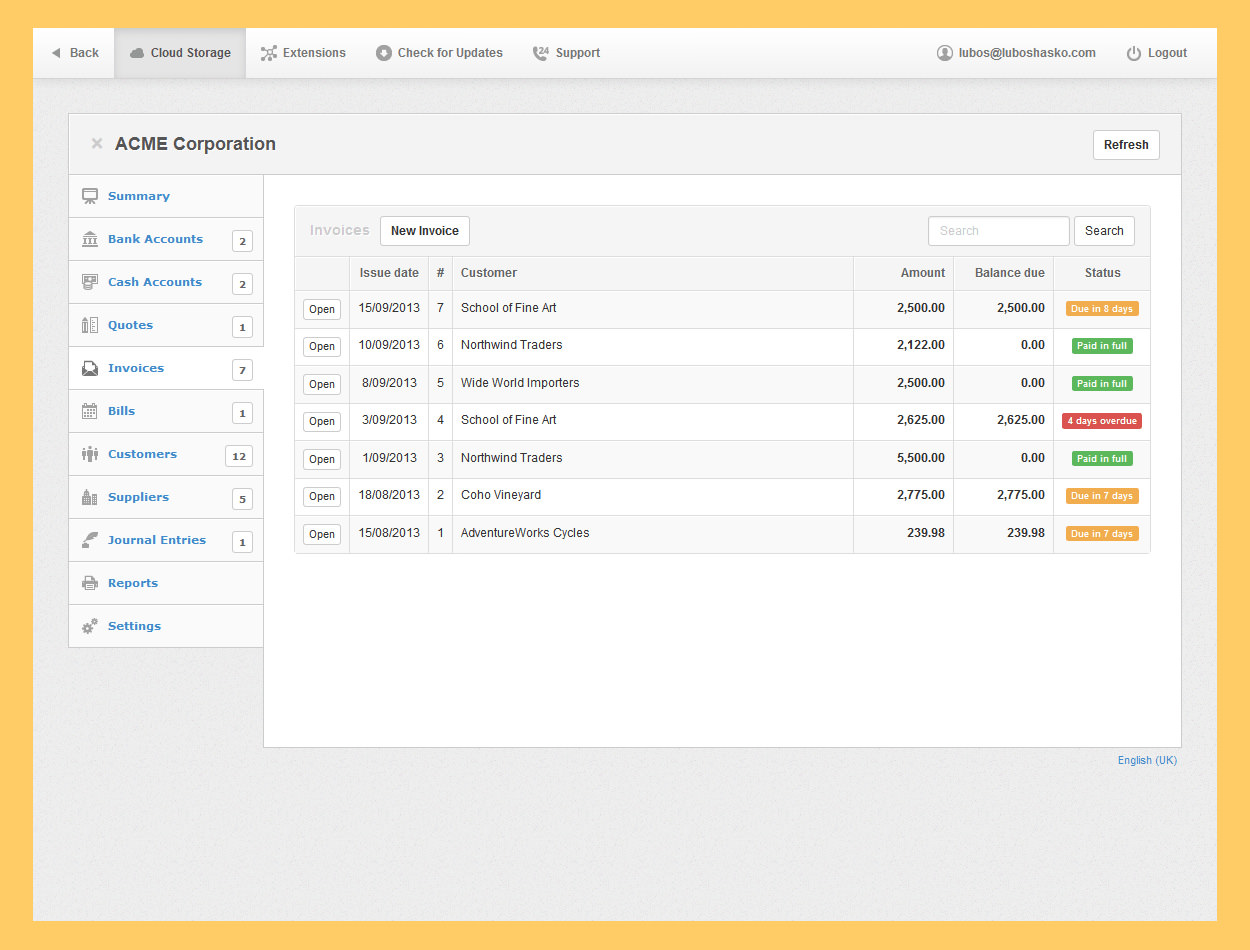The image size is (1250, 950).
Task: Click the Suppliers buildings icon
Action: click(x=90, y=497)
